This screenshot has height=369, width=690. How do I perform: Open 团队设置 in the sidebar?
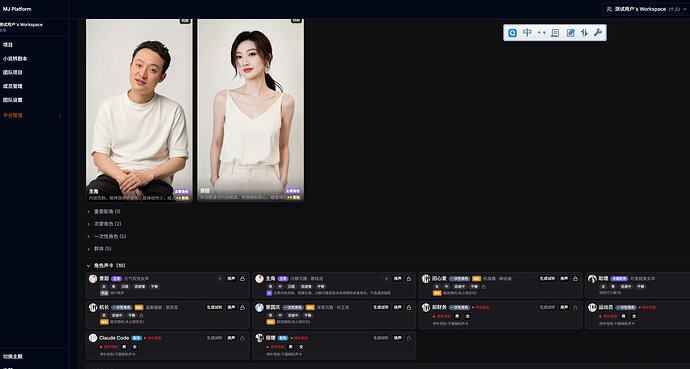pyautogui.click(x=12, y=100)
